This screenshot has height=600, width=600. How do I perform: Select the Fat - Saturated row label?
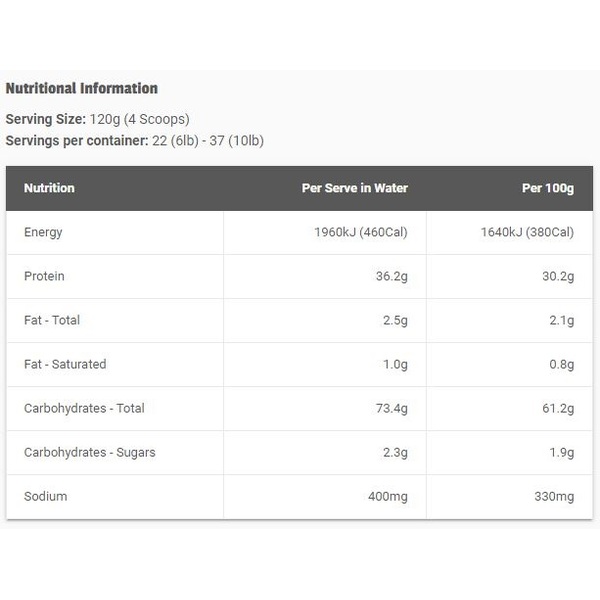65,364
